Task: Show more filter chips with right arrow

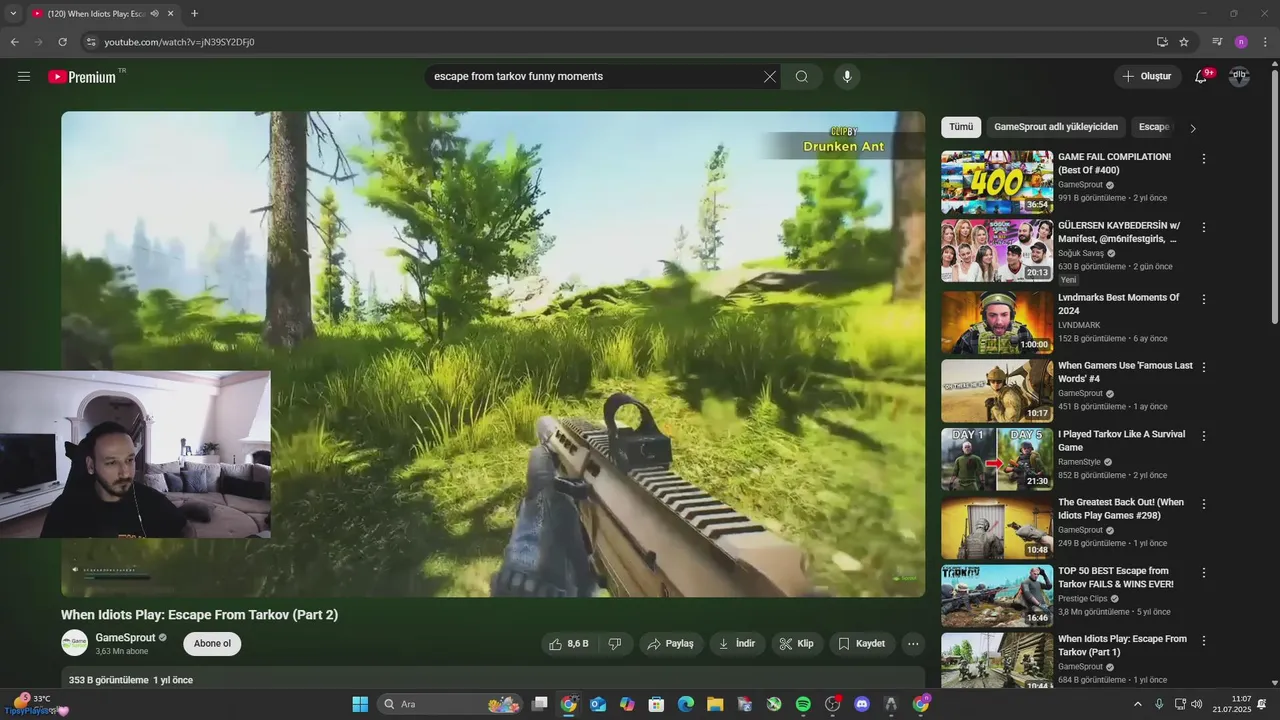Action: click(x=1192, y=128)
